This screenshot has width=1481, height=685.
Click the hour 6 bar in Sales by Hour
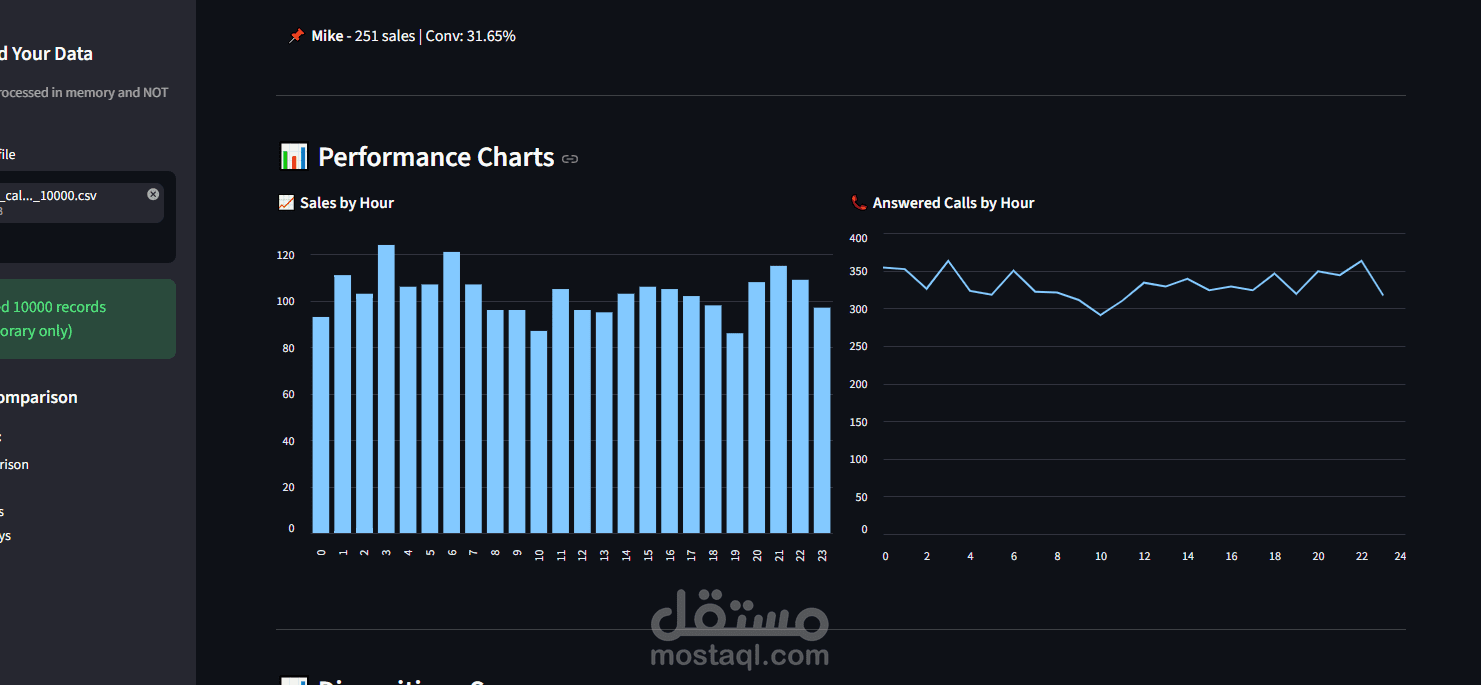pyautogui.click(x=452, y=393)
